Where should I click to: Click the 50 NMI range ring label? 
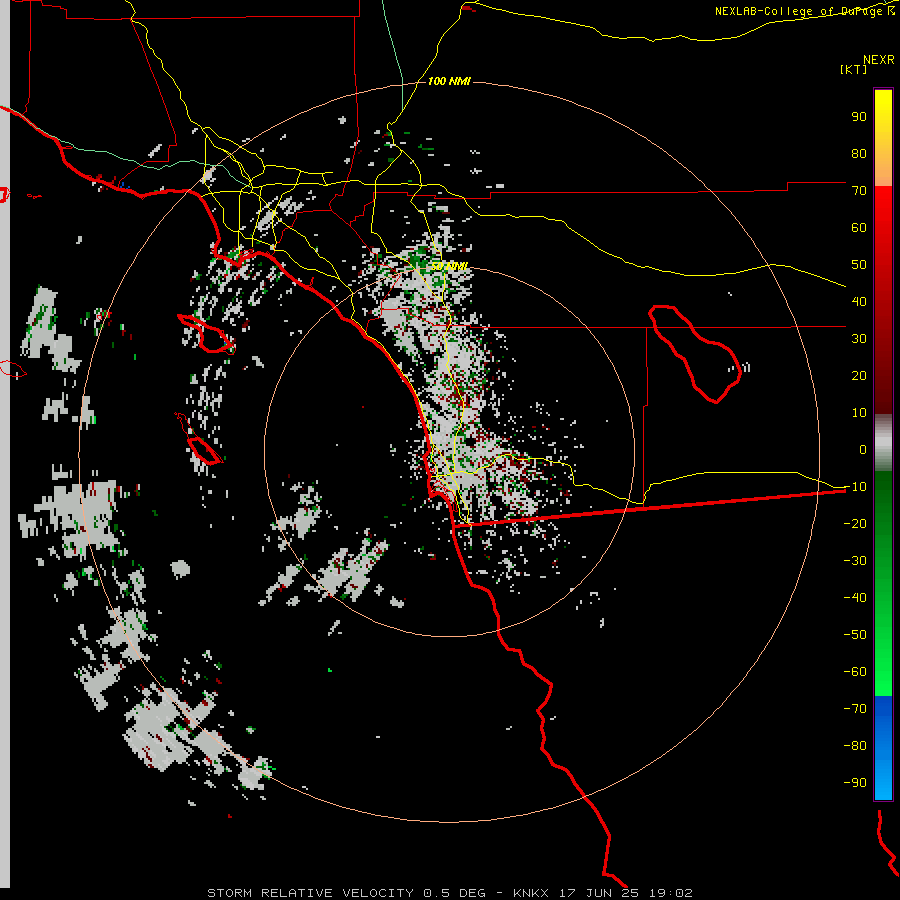click(x=449, y=266)
